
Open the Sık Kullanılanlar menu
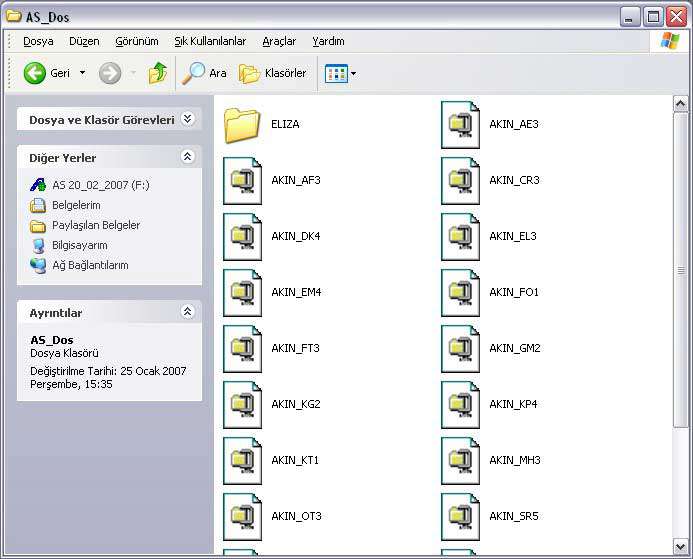(210, 41)
